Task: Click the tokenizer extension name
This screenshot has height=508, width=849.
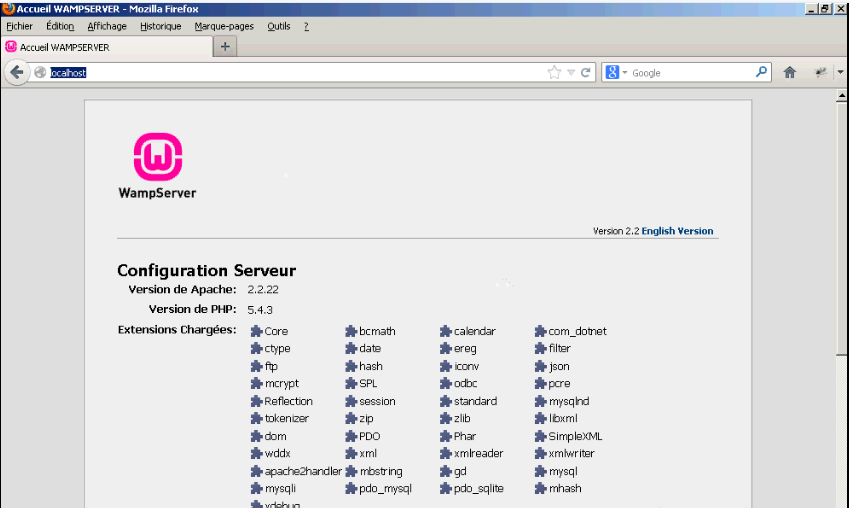Action: [286, 419]
